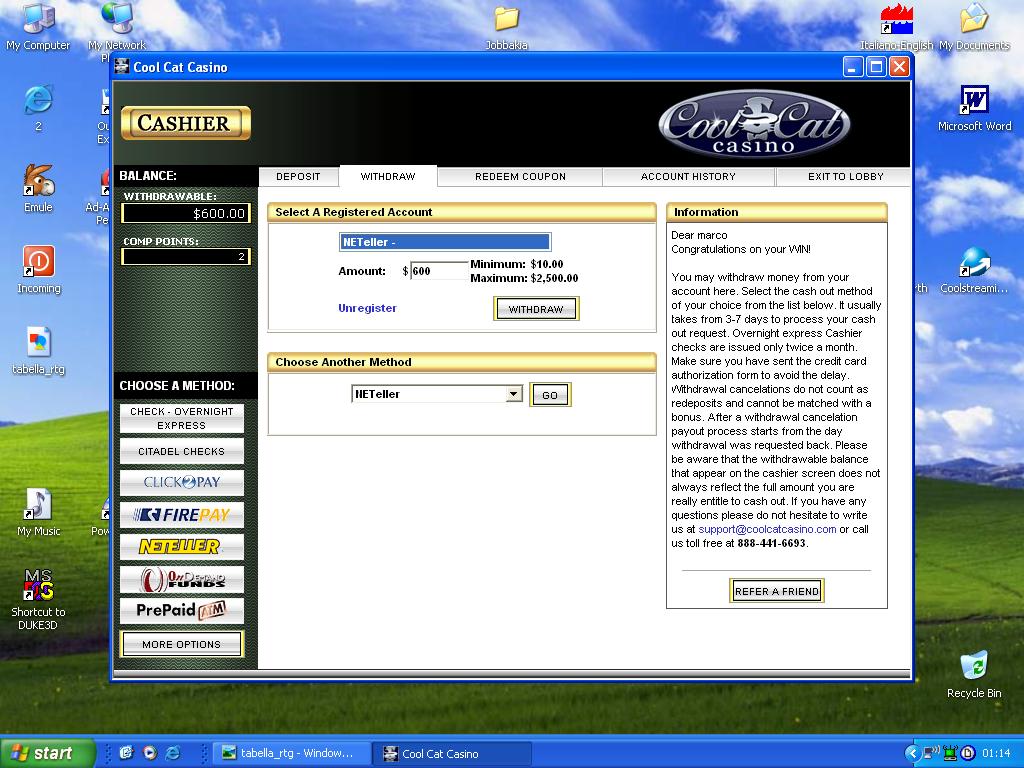Select the NETeller registered account entry
The height and width of the screenshot is (768, 1024).
click(445, 242)
